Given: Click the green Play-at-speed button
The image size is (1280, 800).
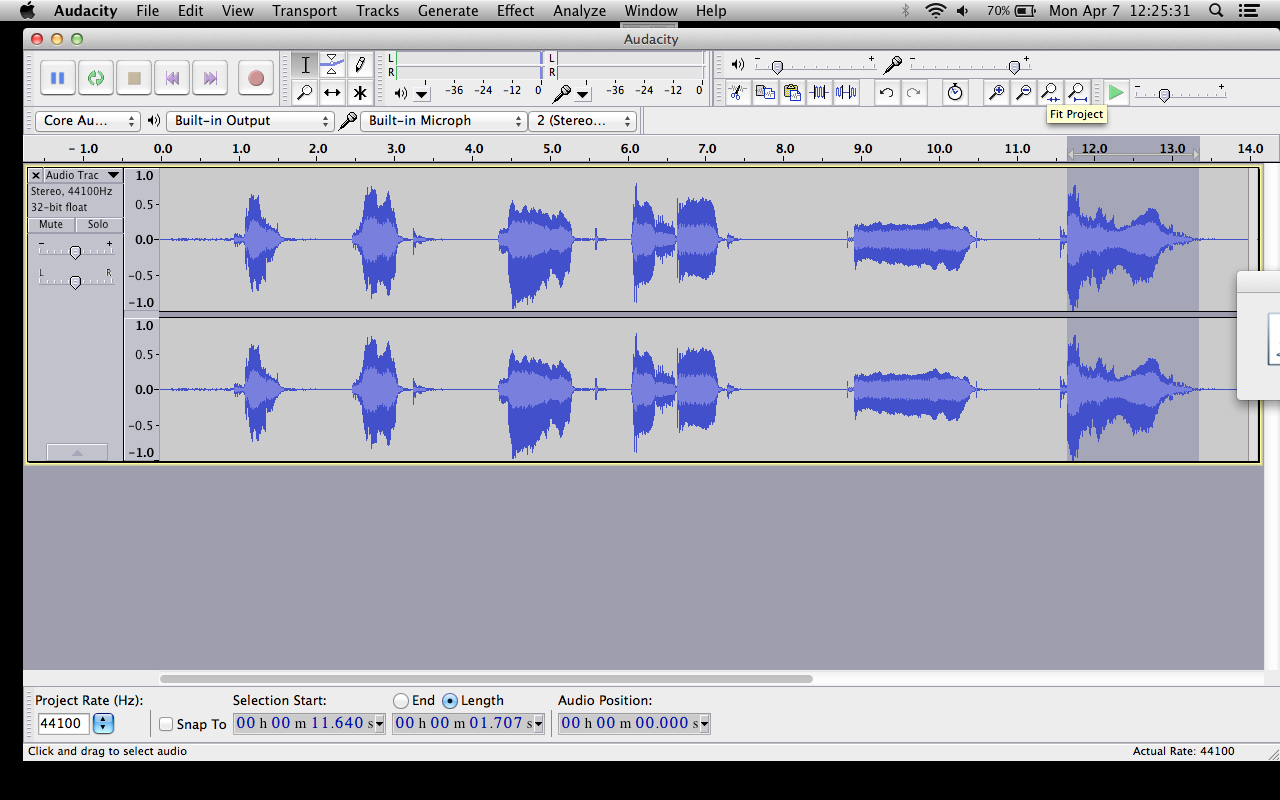Looking at the screenshot, I should coord(1116,92).
